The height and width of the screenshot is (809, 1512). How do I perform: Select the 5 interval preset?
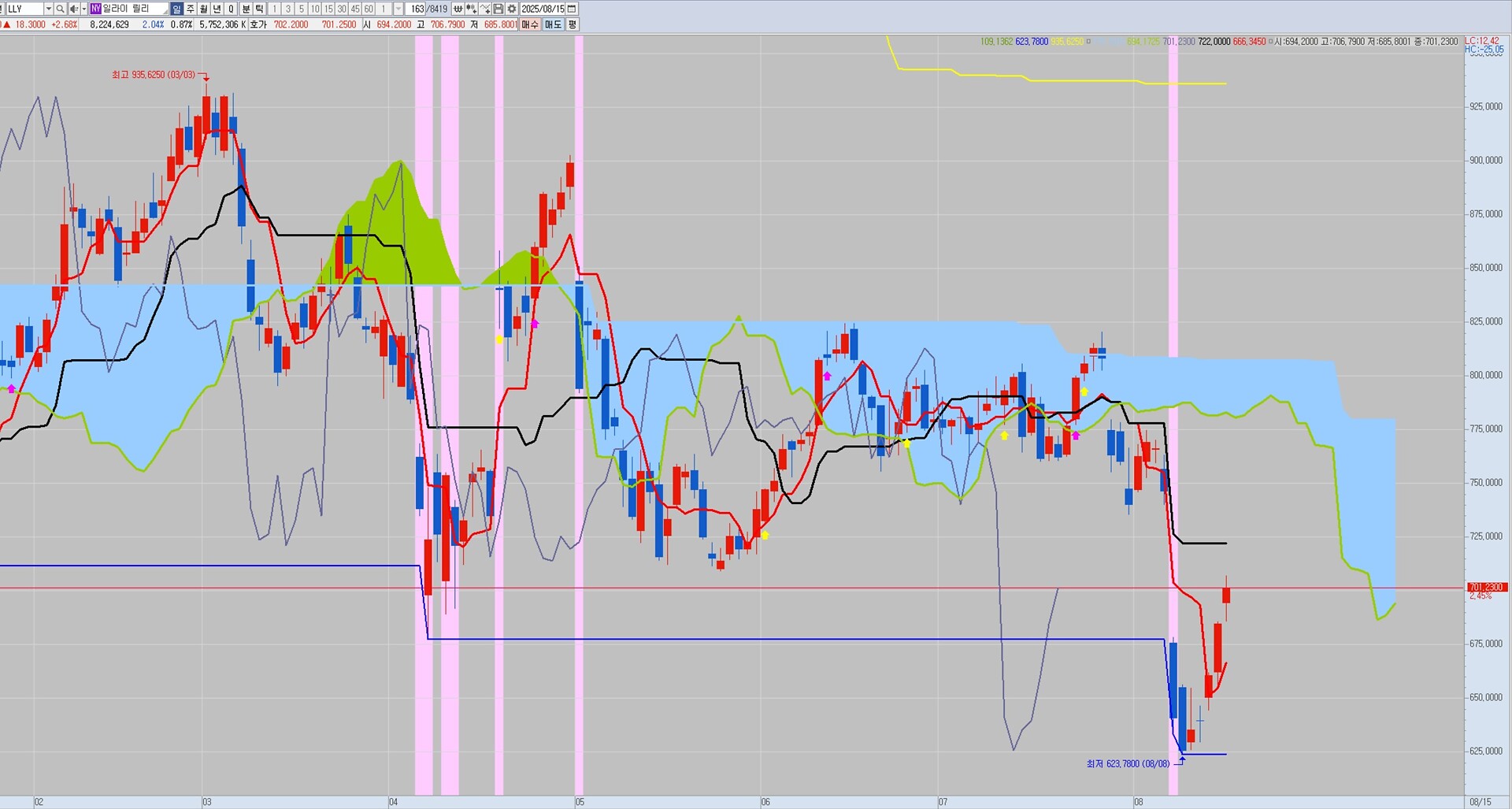pos(301,9)
